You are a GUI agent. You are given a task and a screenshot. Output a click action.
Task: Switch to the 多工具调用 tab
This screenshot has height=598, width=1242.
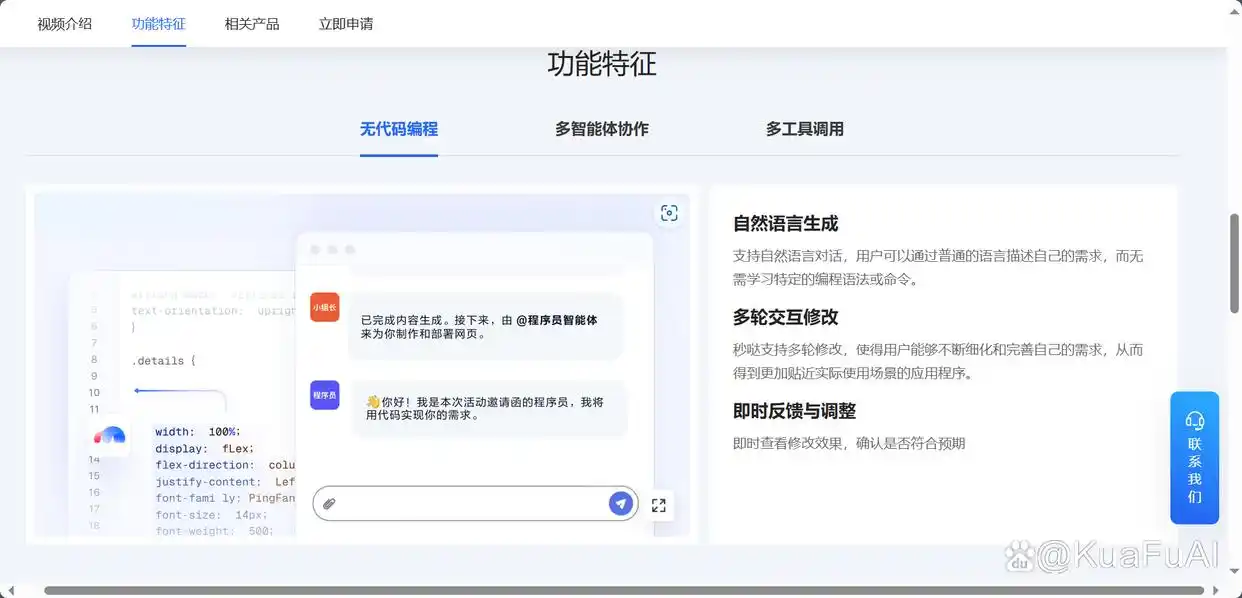803,128
